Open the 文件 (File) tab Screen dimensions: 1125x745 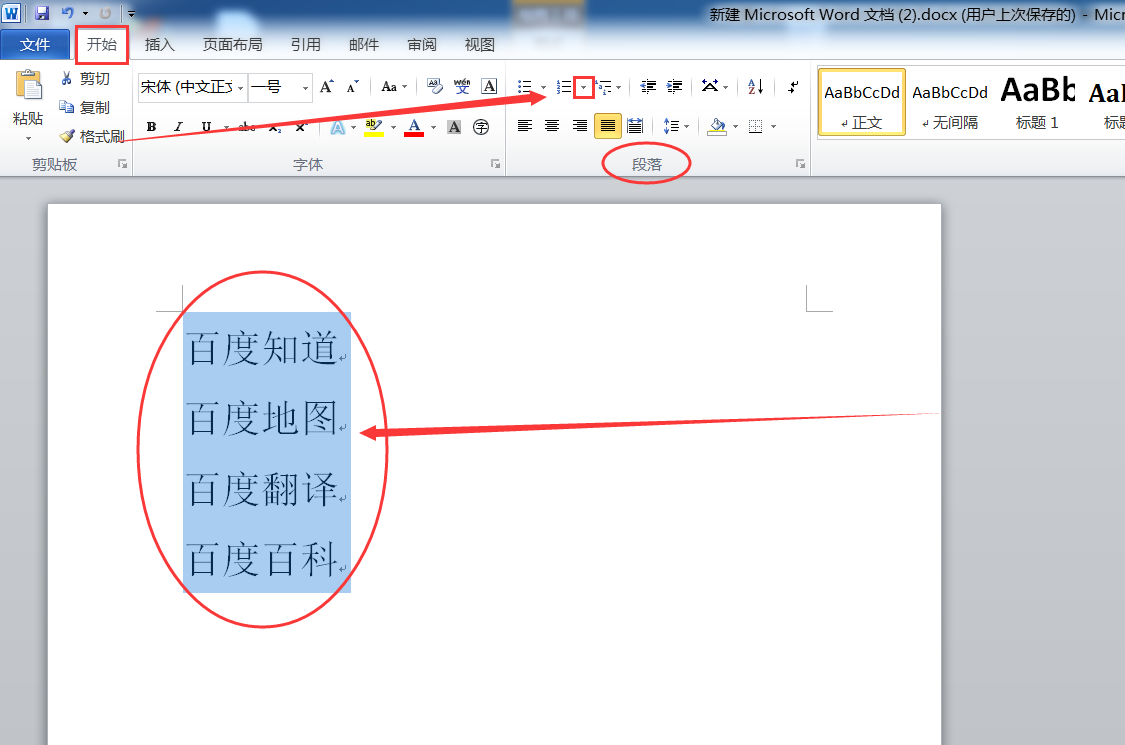point(35,44)
